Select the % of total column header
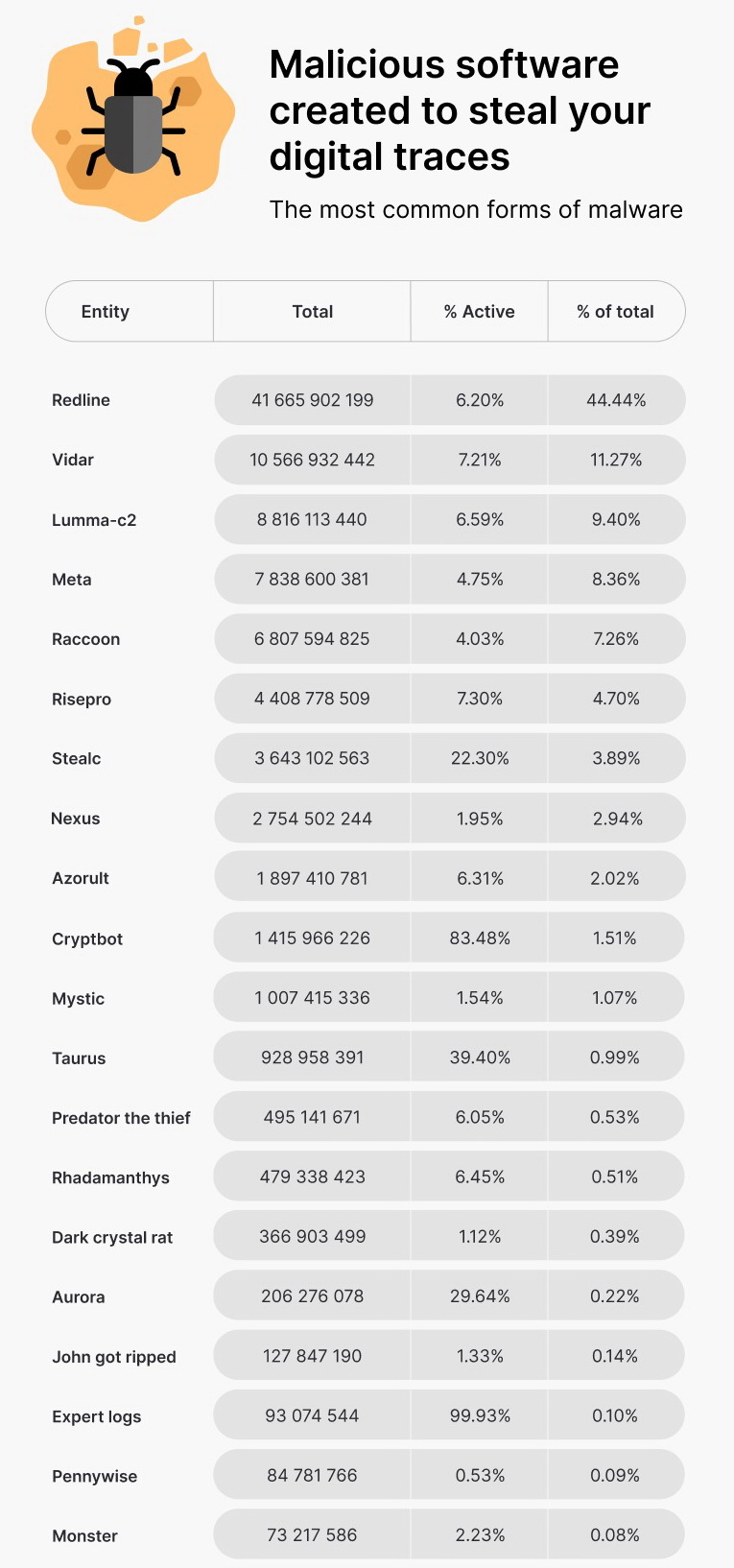The width and height of the screenshot is (734, 1568). click(615, 312)
